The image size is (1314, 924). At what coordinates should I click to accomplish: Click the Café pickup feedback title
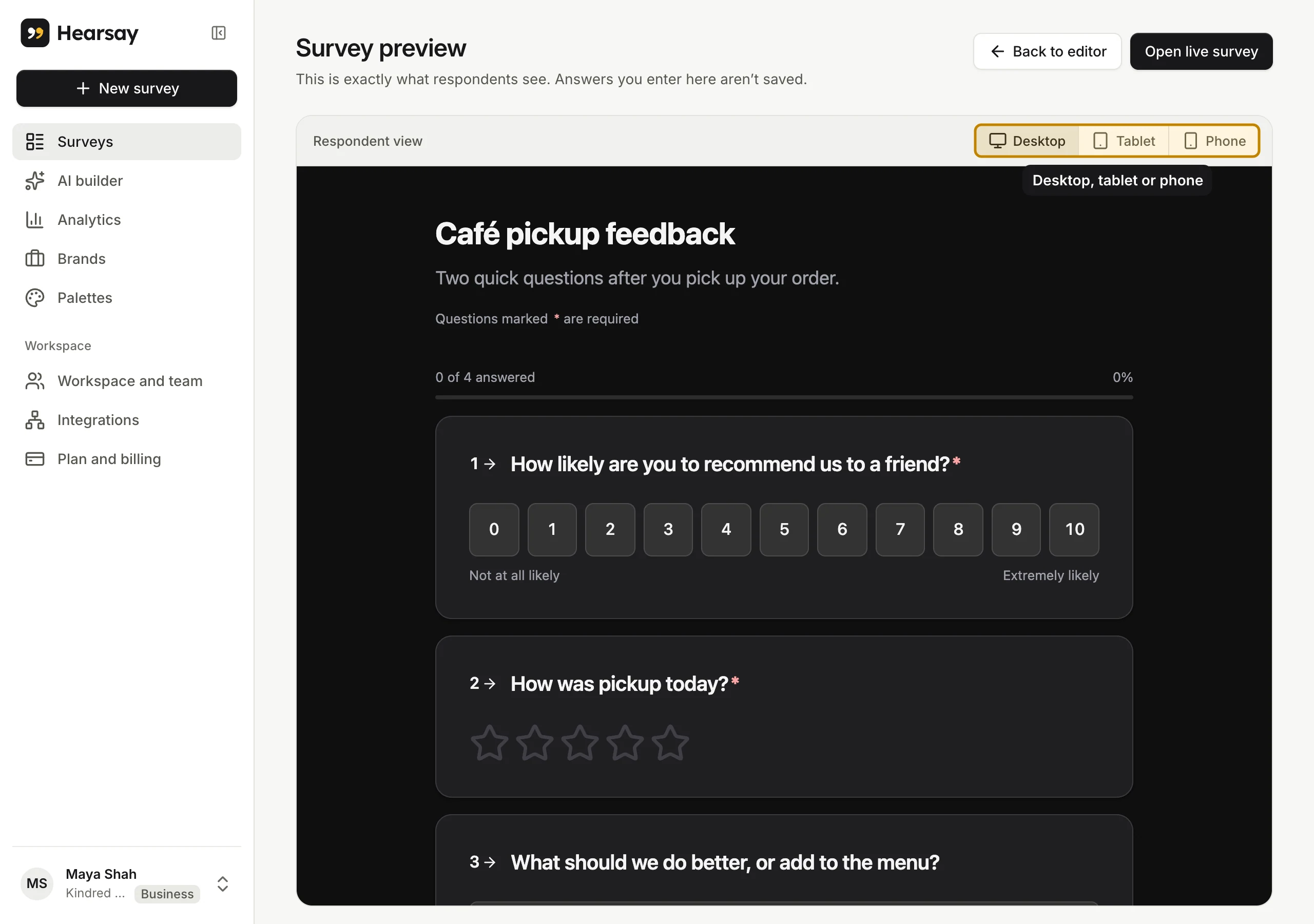tap(585, 234)
